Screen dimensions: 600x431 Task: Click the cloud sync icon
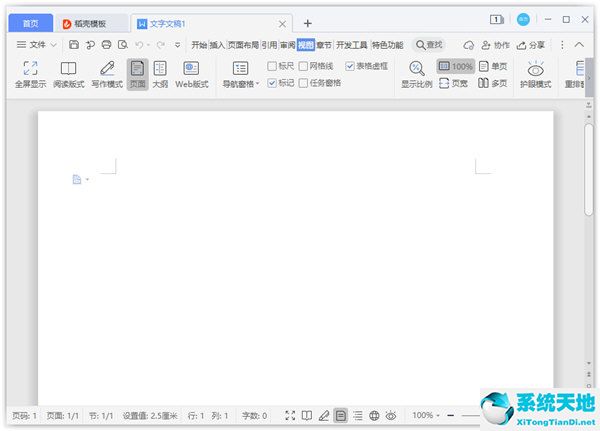click(469, 45)
